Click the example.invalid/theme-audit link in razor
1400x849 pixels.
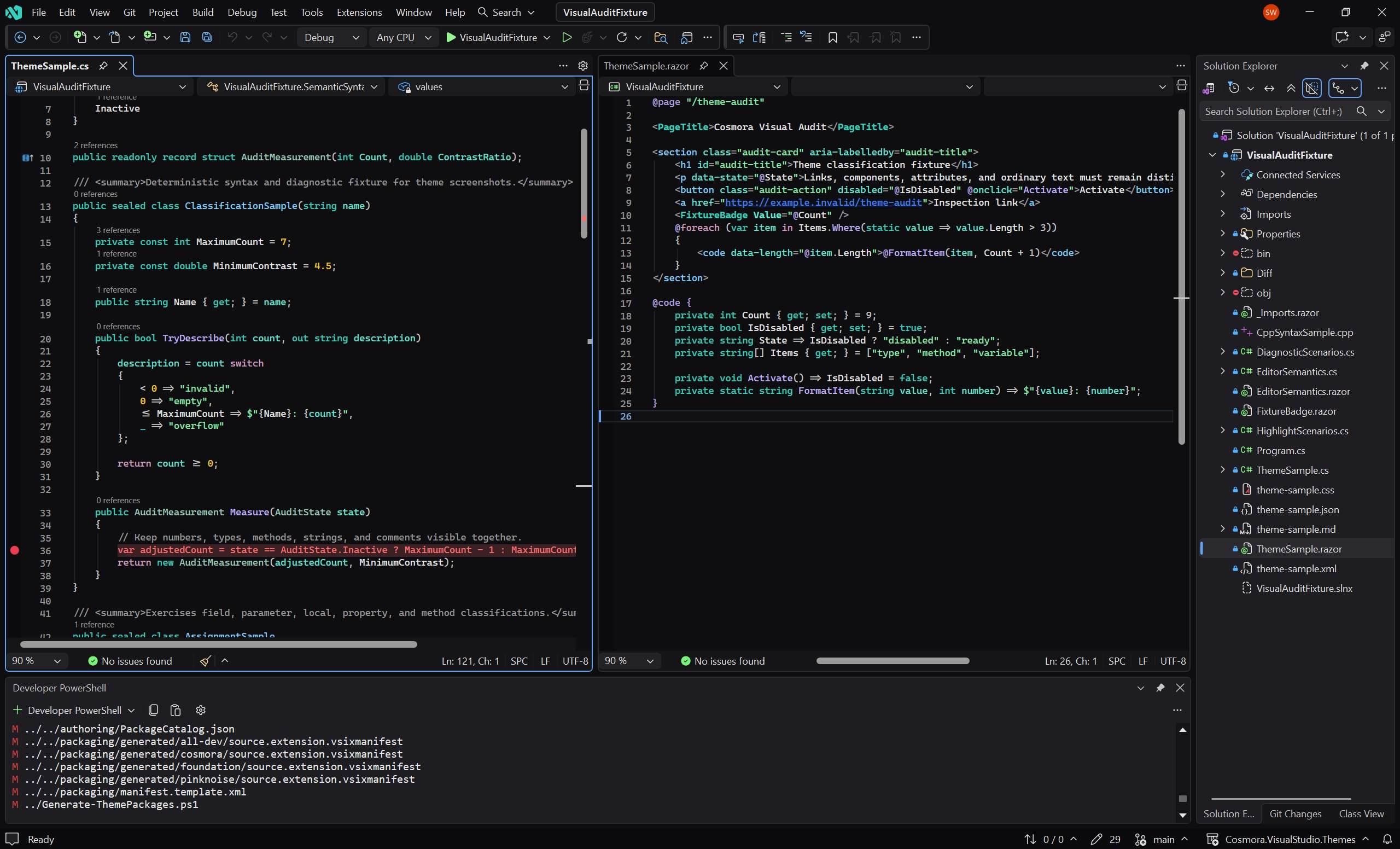(823, 202)
